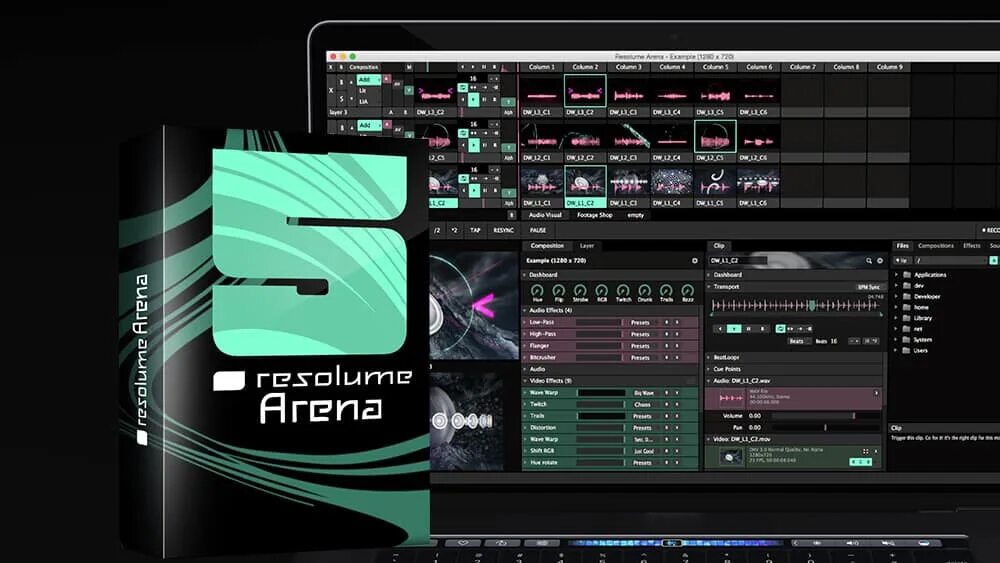Click the *2 tempo double button
The width and height of the screenshot is (1000, 563).
pyautogui.click(x=454, y=230)
